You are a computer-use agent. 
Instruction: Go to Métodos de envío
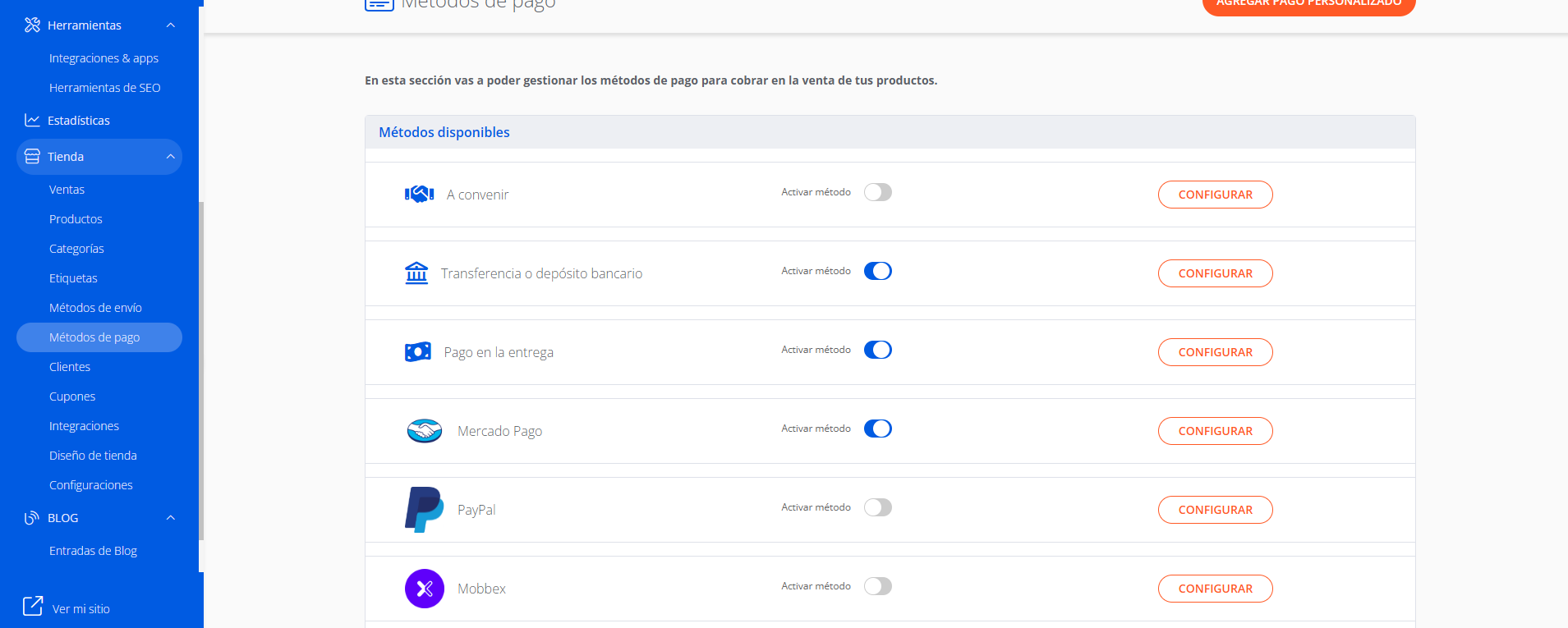[x=95, y=308]
